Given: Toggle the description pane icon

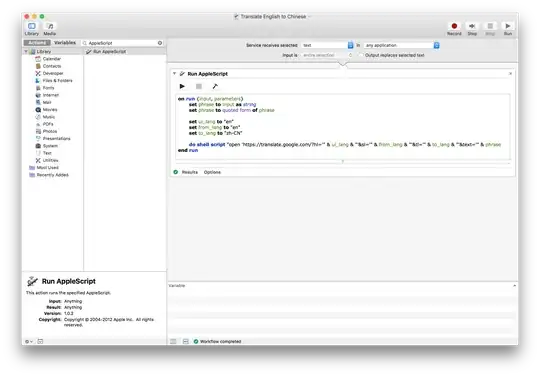Looking at the screenshot, I should 40,342.
